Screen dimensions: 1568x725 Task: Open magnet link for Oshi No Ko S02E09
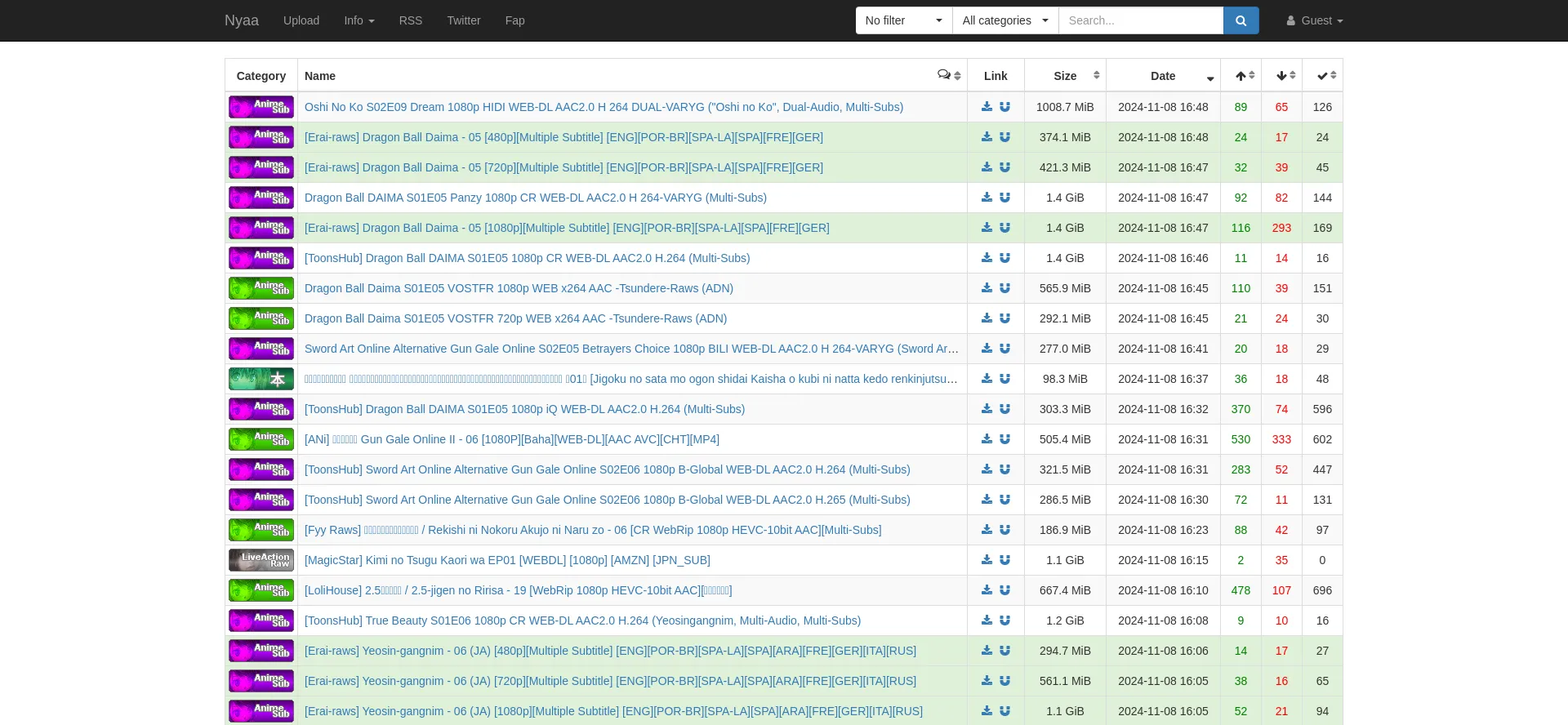(x=1004, y=107)
